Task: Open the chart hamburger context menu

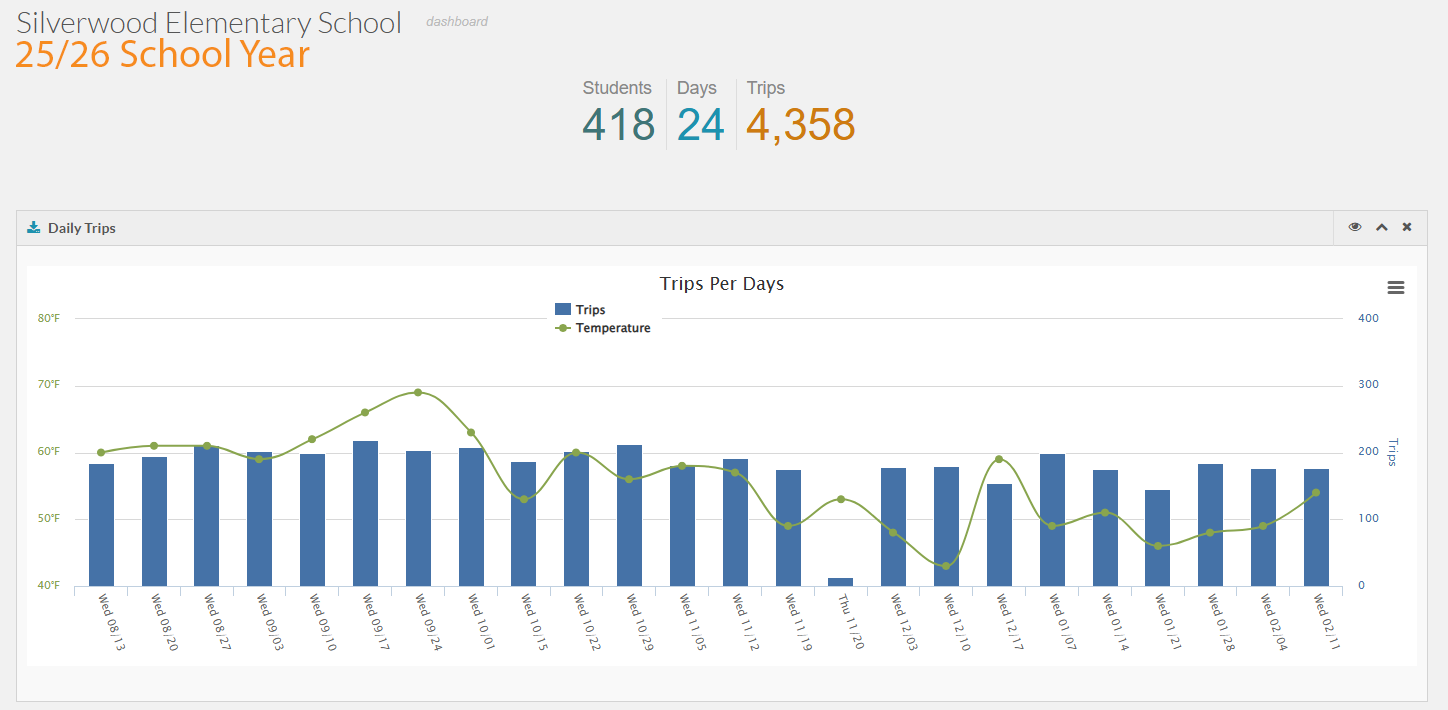Action: click(1396, 288)
